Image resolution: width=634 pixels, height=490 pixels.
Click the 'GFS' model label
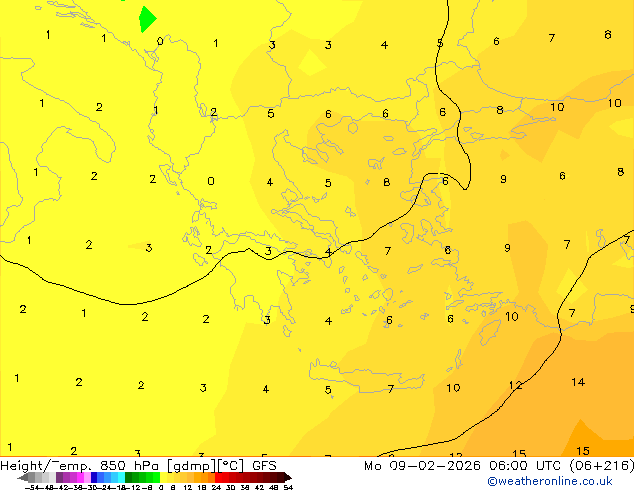point(264,466)
